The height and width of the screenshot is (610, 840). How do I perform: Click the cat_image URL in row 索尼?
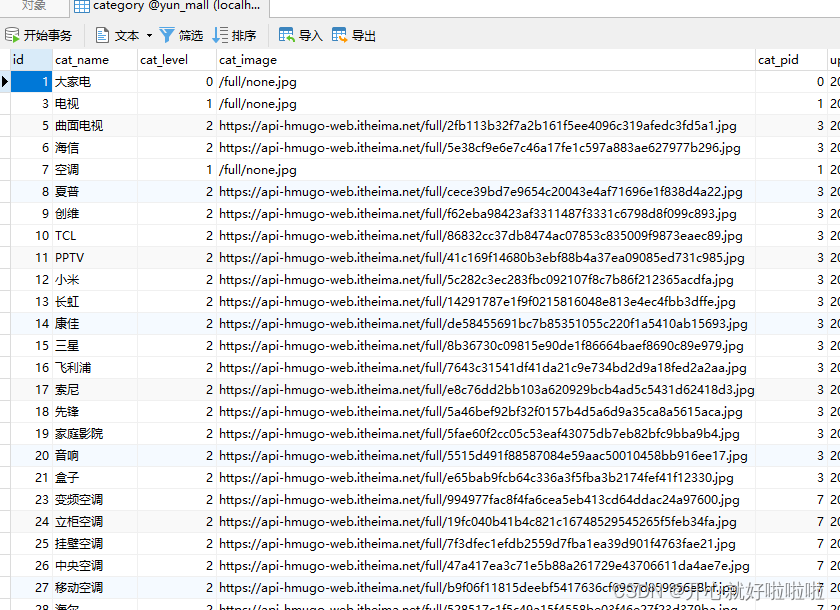tap(486, 389)
